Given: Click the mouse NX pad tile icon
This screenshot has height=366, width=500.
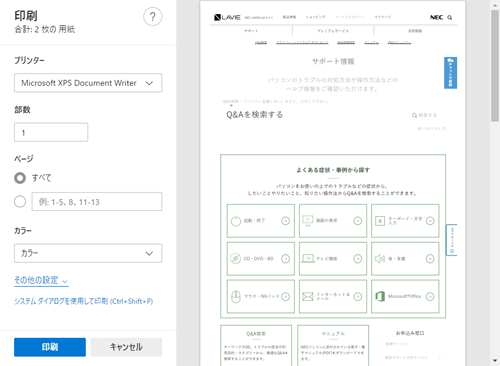Looking at the screenshot, I should click(236, 296).
